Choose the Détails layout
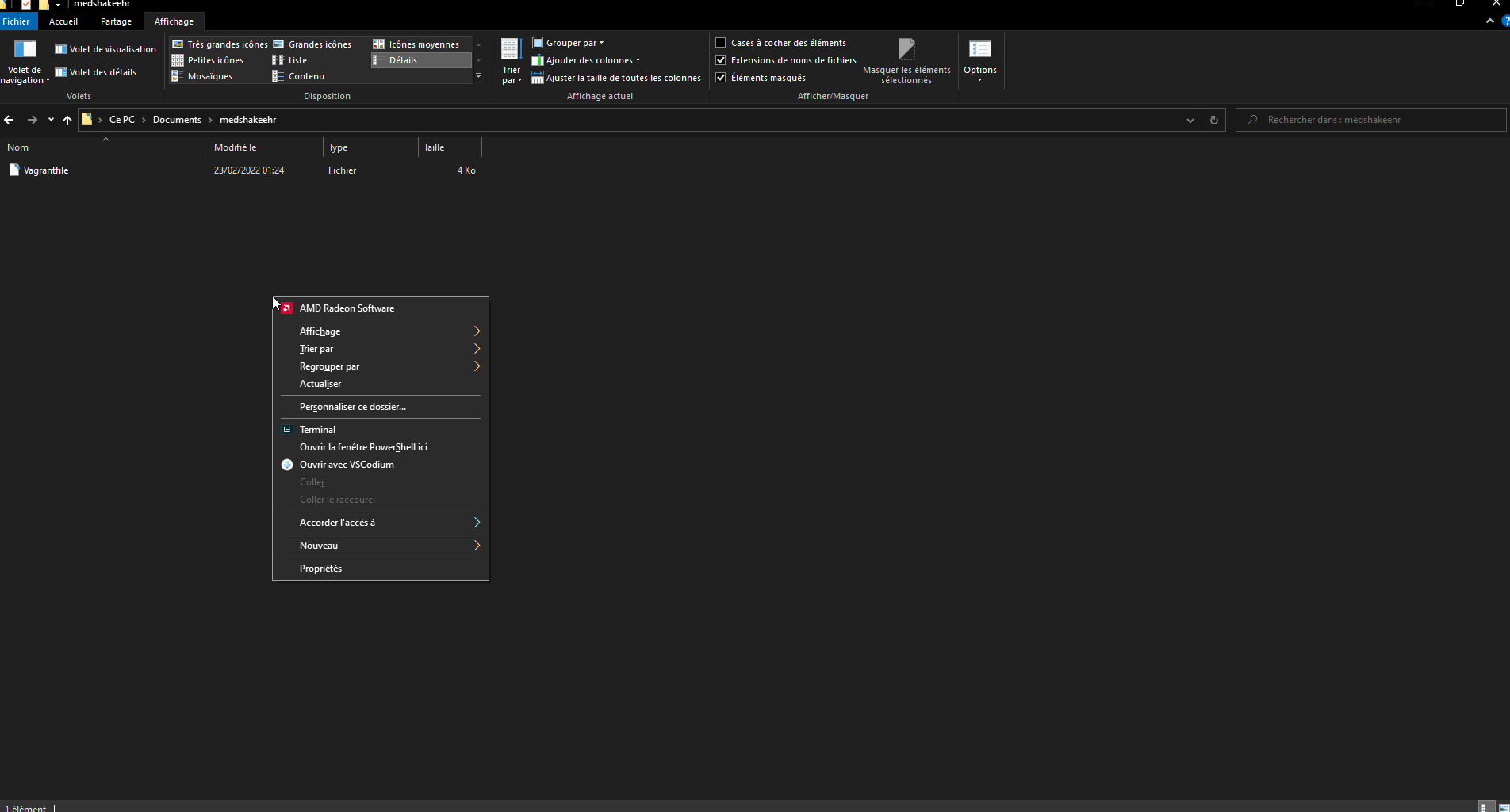Viewport: 1510px width, 812px height. tap(421, 60)
